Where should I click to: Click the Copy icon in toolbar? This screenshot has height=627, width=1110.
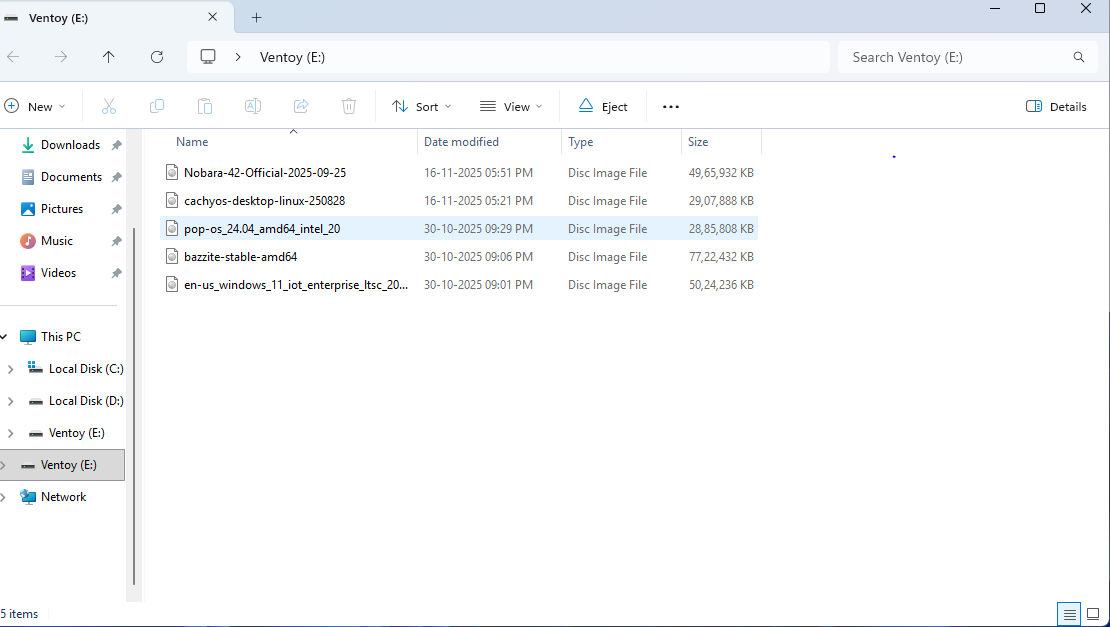(157, 106)
